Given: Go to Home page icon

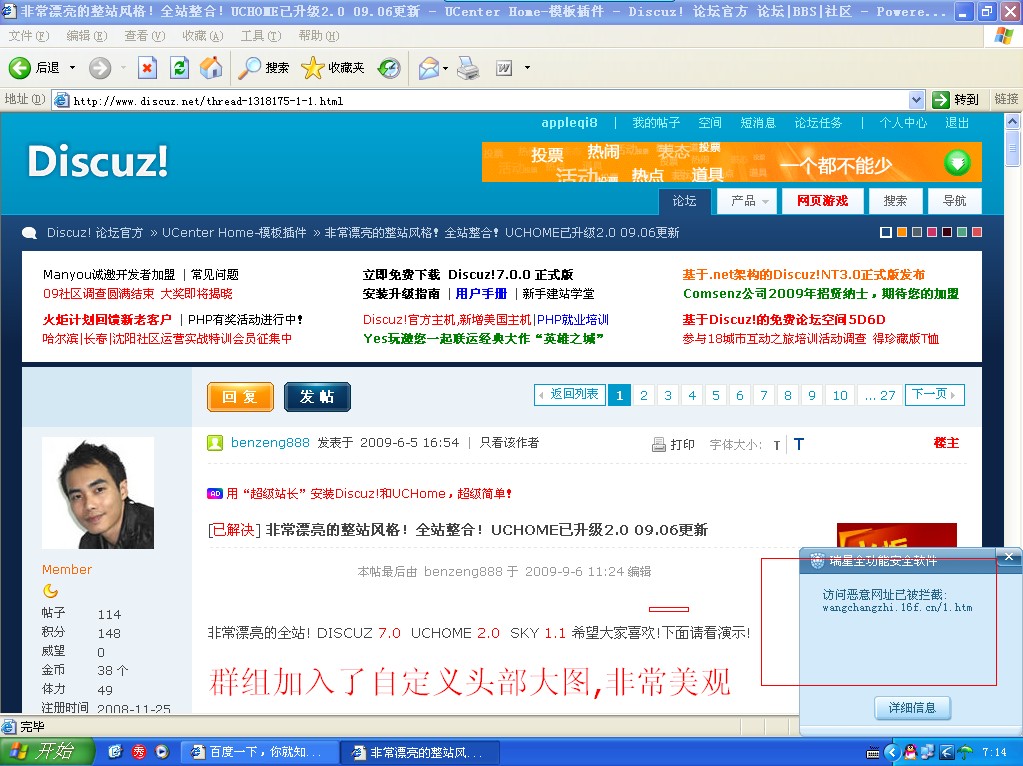Looking at the screenshot, I should [x=211, y=67].
